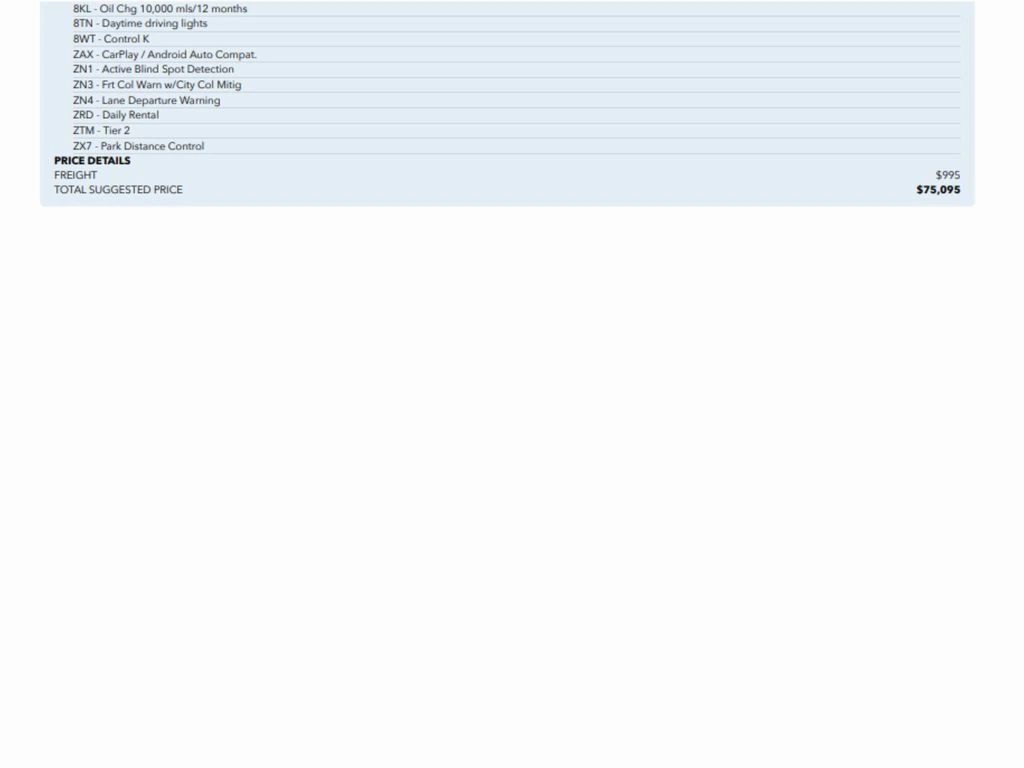This screenshot has height=768, width=1024.
Task: Click the ZN3 option code
Action: (83, 85)
